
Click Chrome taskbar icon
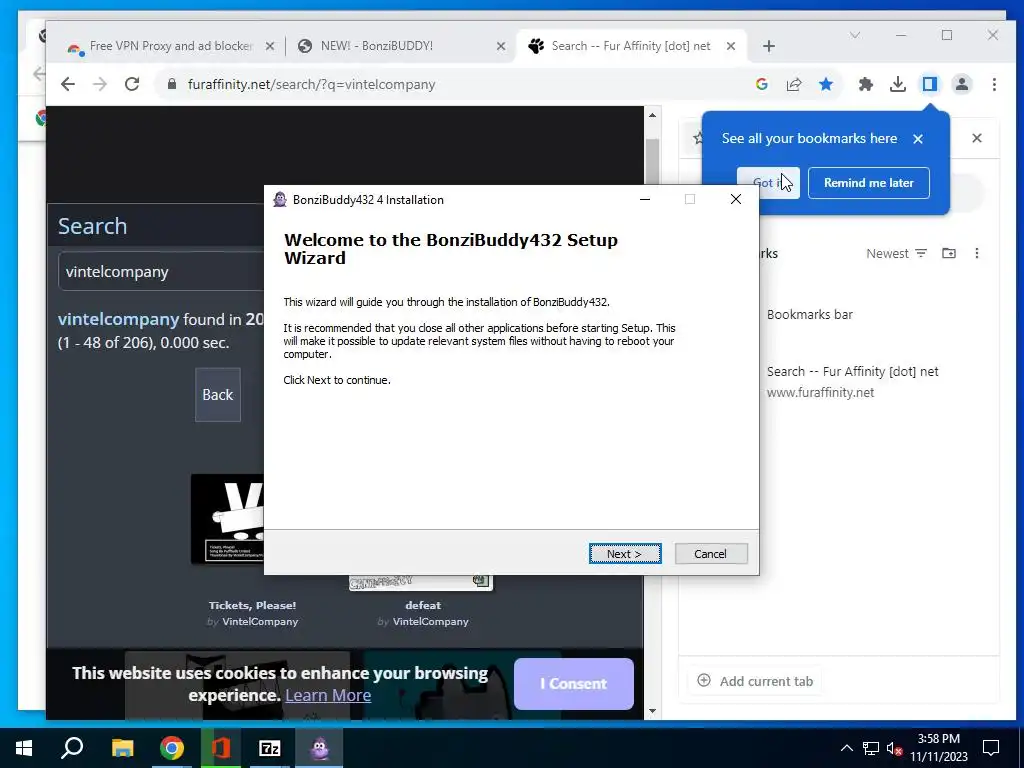click(172, 748)
